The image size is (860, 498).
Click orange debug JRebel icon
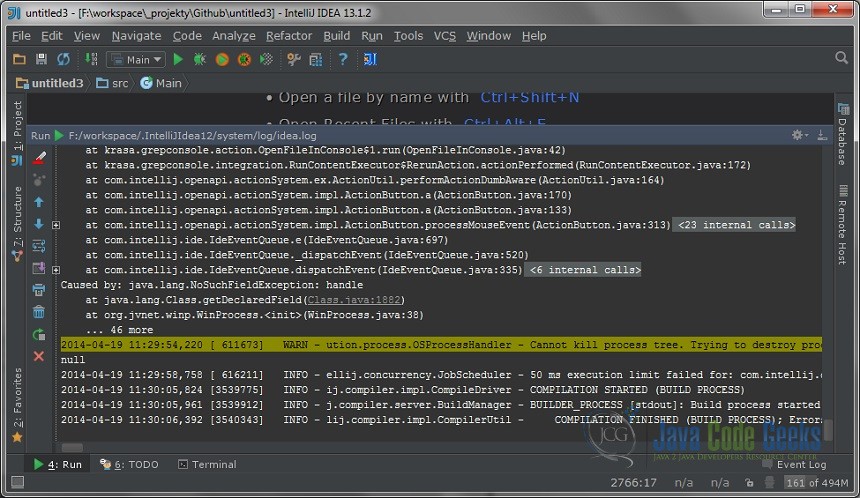(x=244, y=59)
